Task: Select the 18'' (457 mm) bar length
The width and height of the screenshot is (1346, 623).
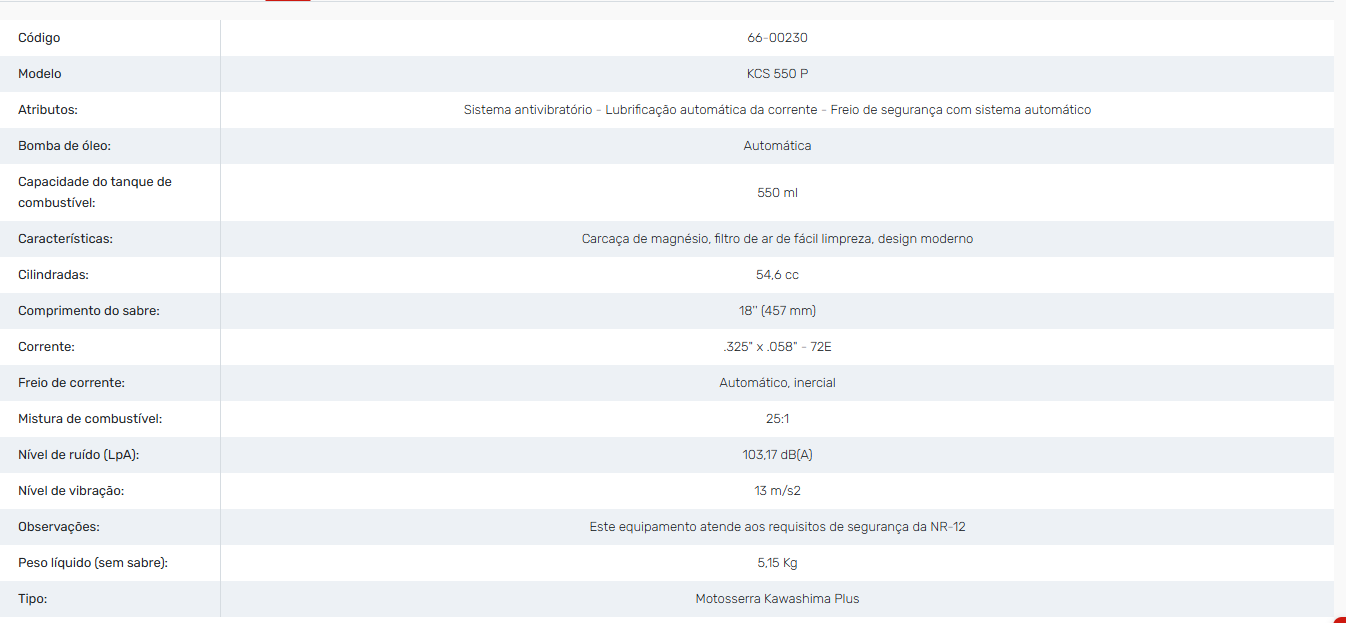Action: tap(777, 311)
